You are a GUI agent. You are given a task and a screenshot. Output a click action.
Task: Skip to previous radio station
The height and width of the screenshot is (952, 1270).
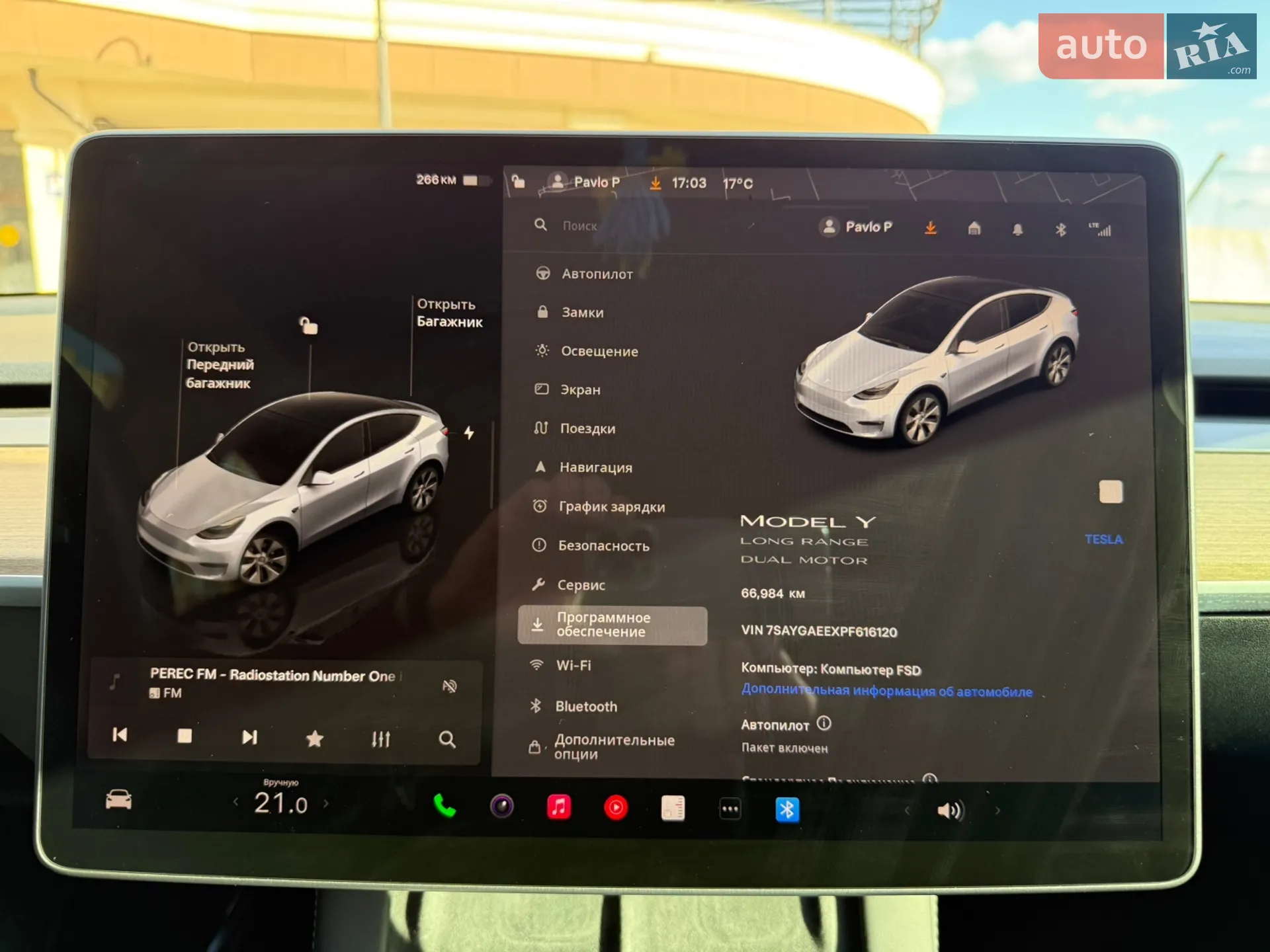pos(120,735)
